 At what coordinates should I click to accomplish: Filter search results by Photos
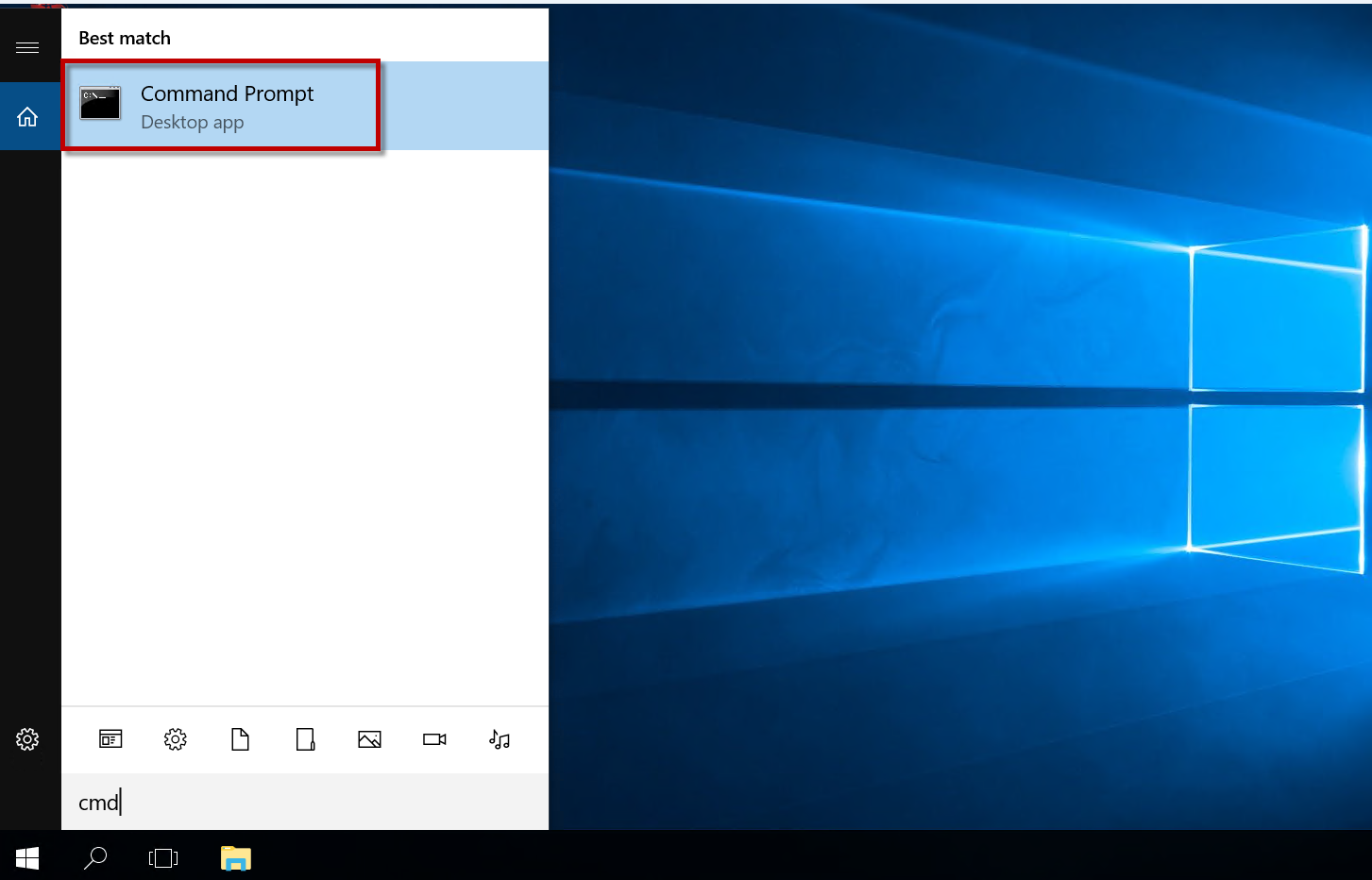[x=370, y=739]
